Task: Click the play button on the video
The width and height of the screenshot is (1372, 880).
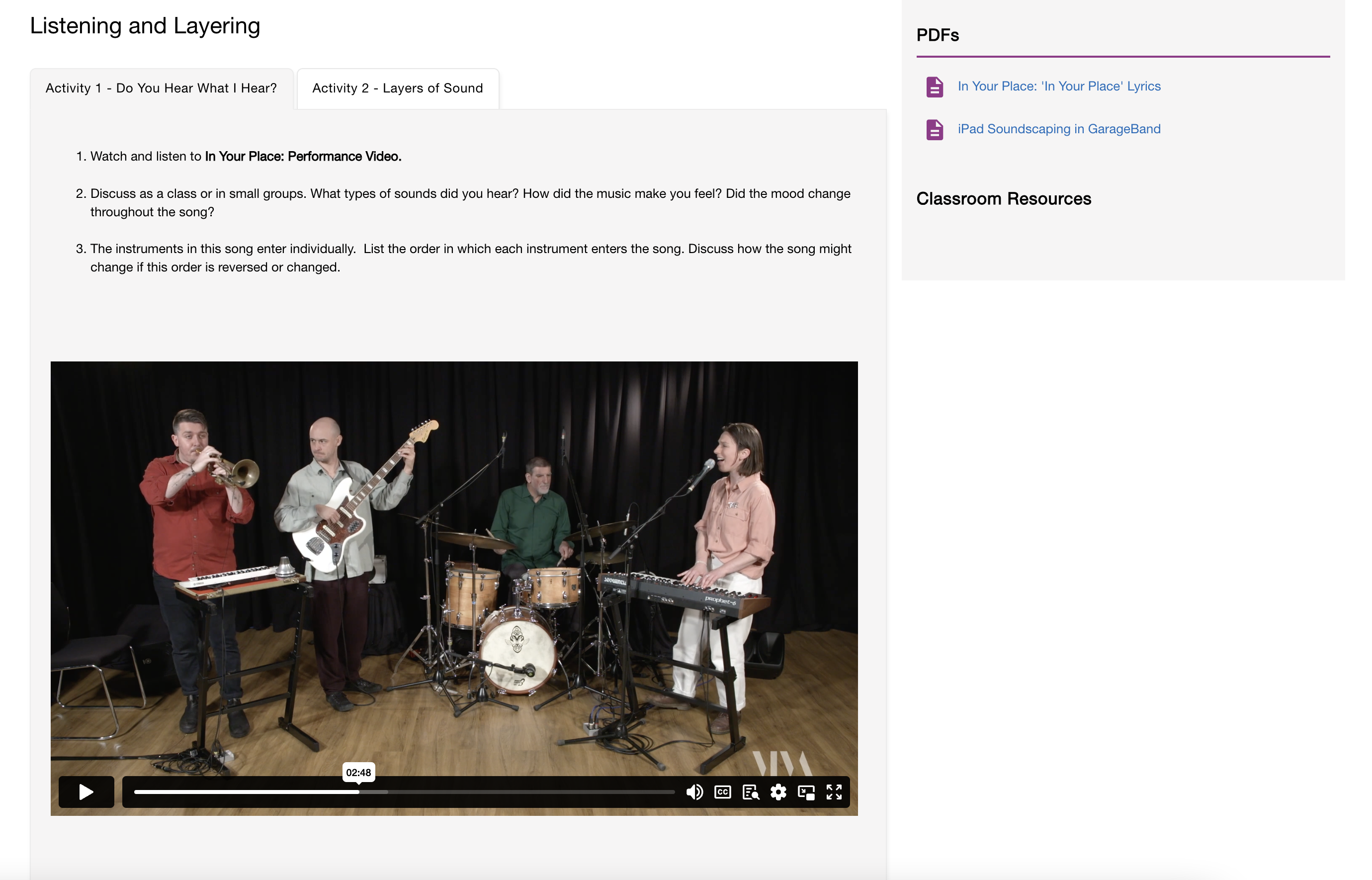Action: click(86, 791)
